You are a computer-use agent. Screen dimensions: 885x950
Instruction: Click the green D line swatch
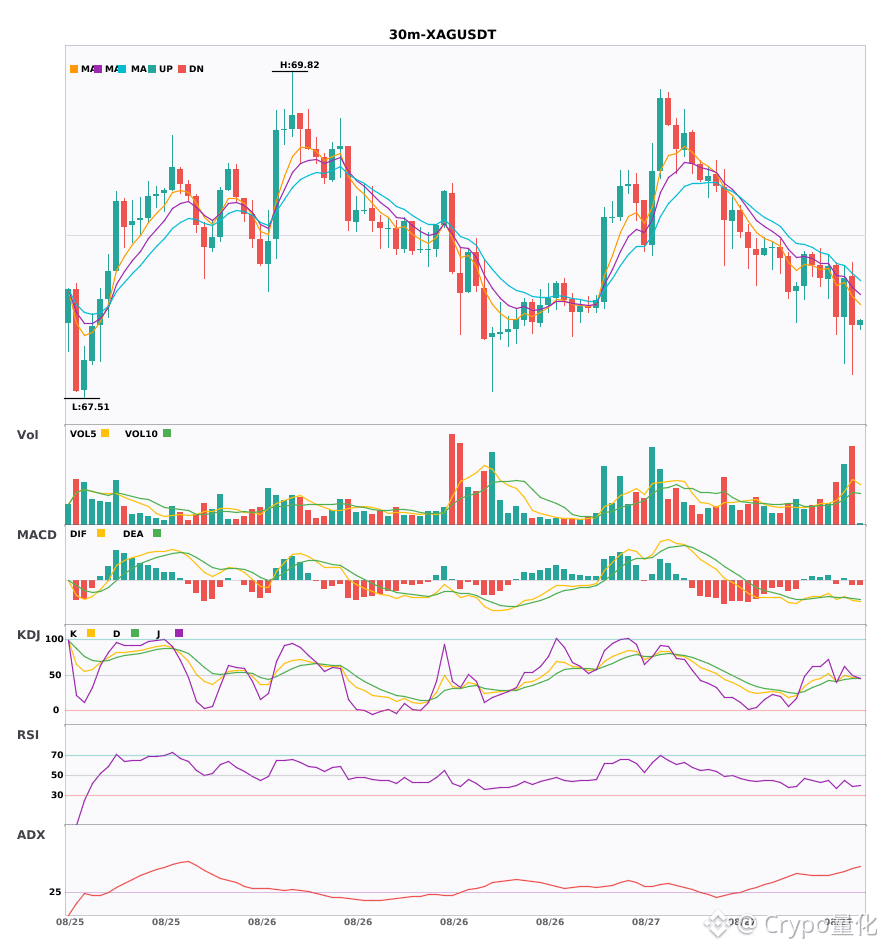pos(135,633)
